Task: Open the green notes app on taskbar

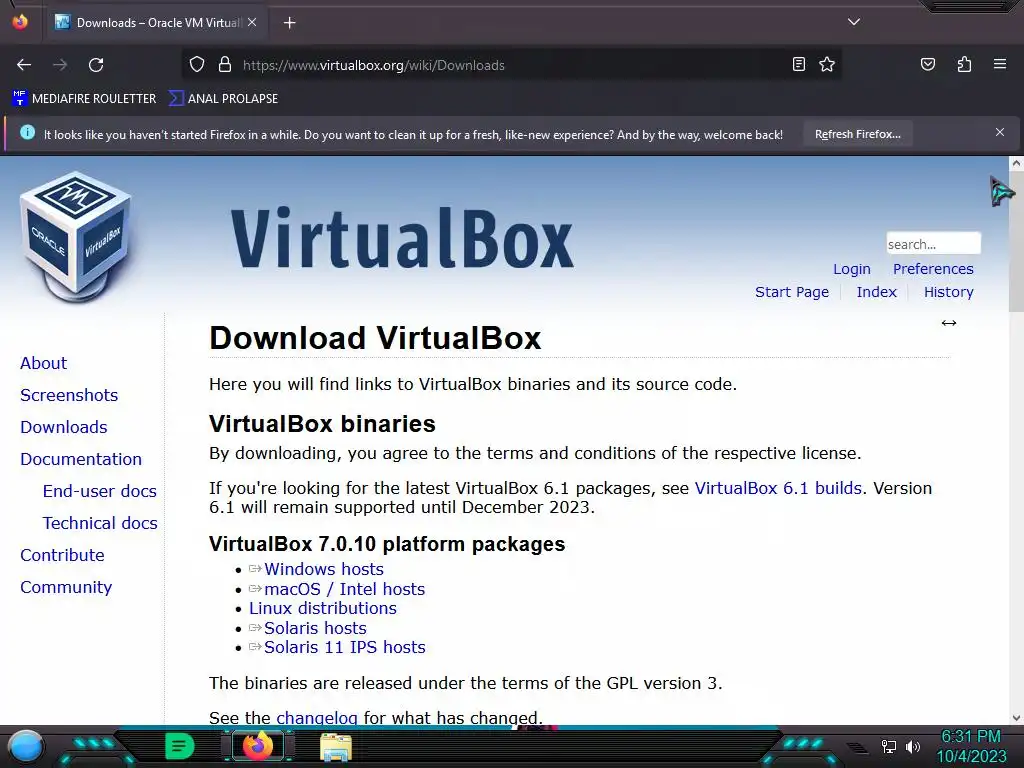Action: pyautogui.click(x=179, y=746)
